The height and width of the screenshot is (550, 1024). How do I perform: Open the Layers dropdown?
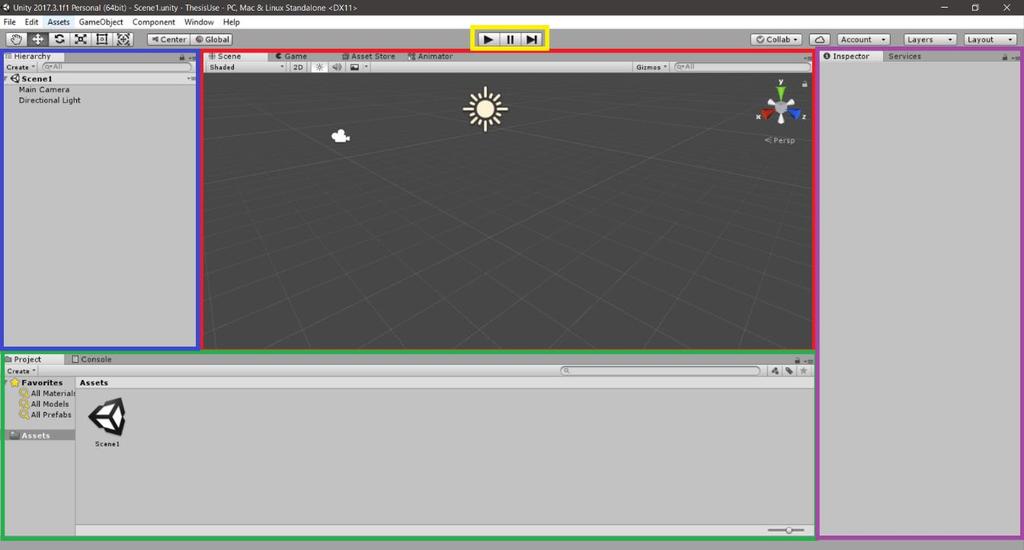coord(930,39)
